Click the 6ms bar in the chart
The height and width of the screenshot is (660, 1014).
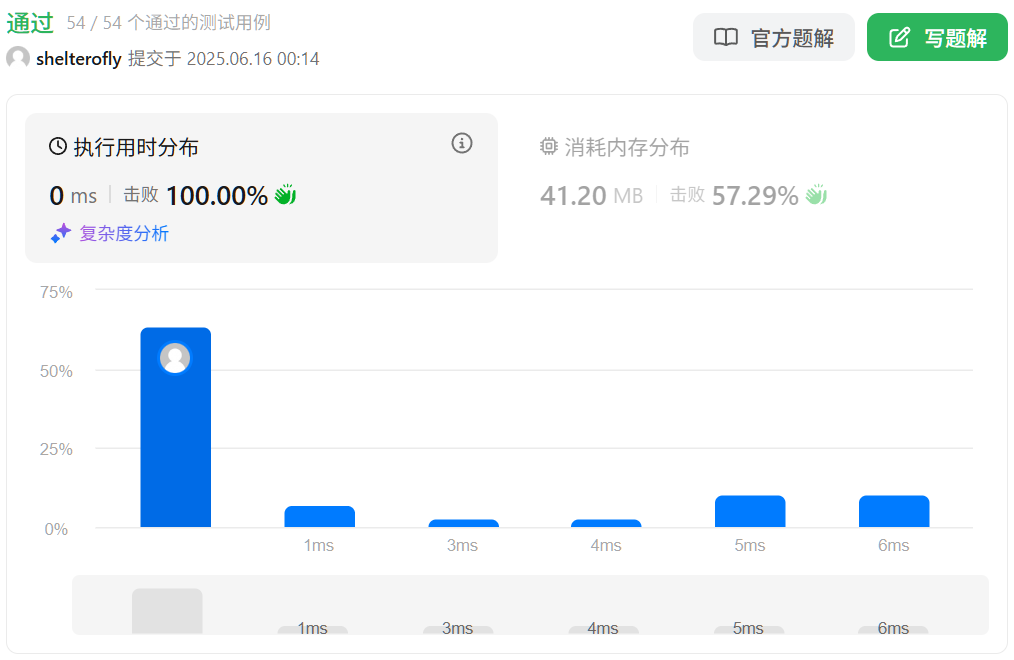click(x=894, y=511)
